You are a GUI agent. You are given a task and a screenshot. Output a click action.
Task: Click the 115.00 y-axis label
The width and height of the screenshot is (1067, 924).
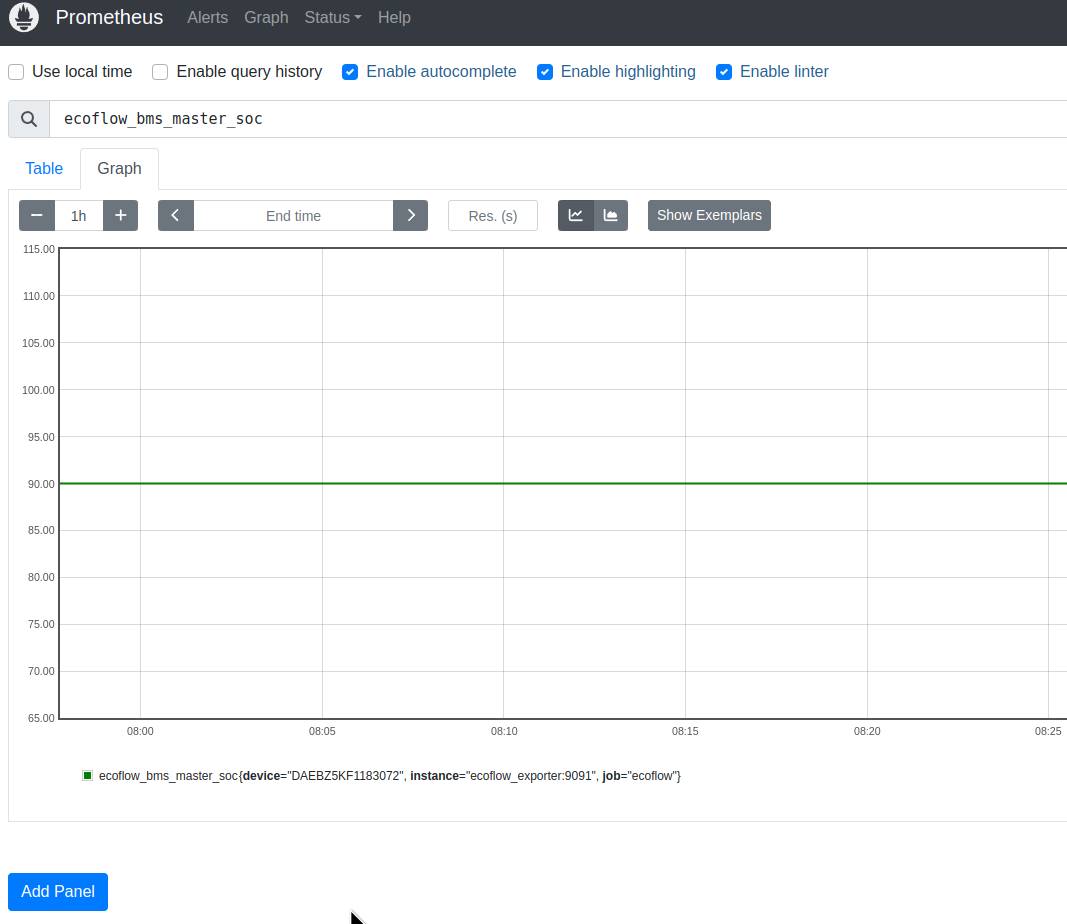pos(39,249)
